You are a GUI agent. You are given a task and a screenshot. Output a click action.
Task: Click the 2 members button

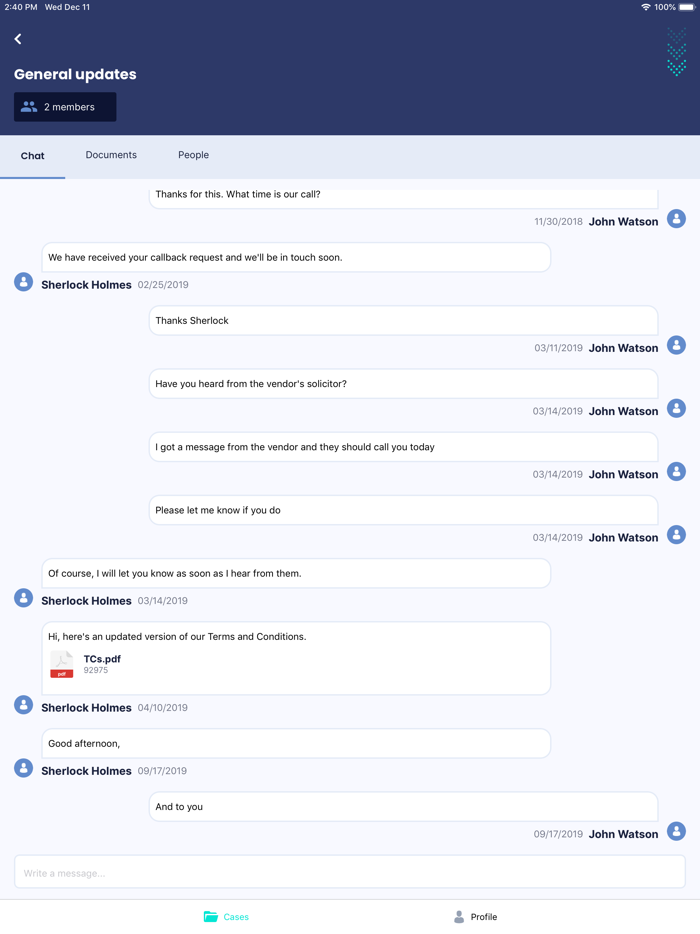64,107
